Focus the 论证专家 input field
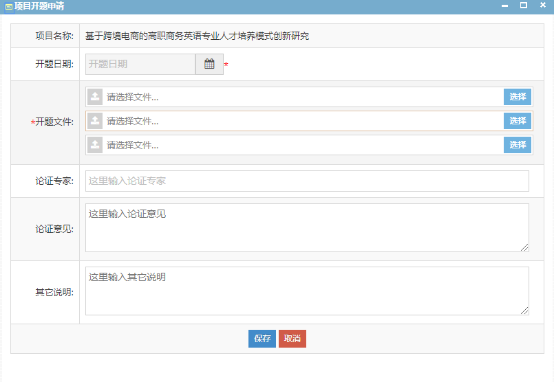The height and width of the screenshot is (383, 554). coord(307,181)
